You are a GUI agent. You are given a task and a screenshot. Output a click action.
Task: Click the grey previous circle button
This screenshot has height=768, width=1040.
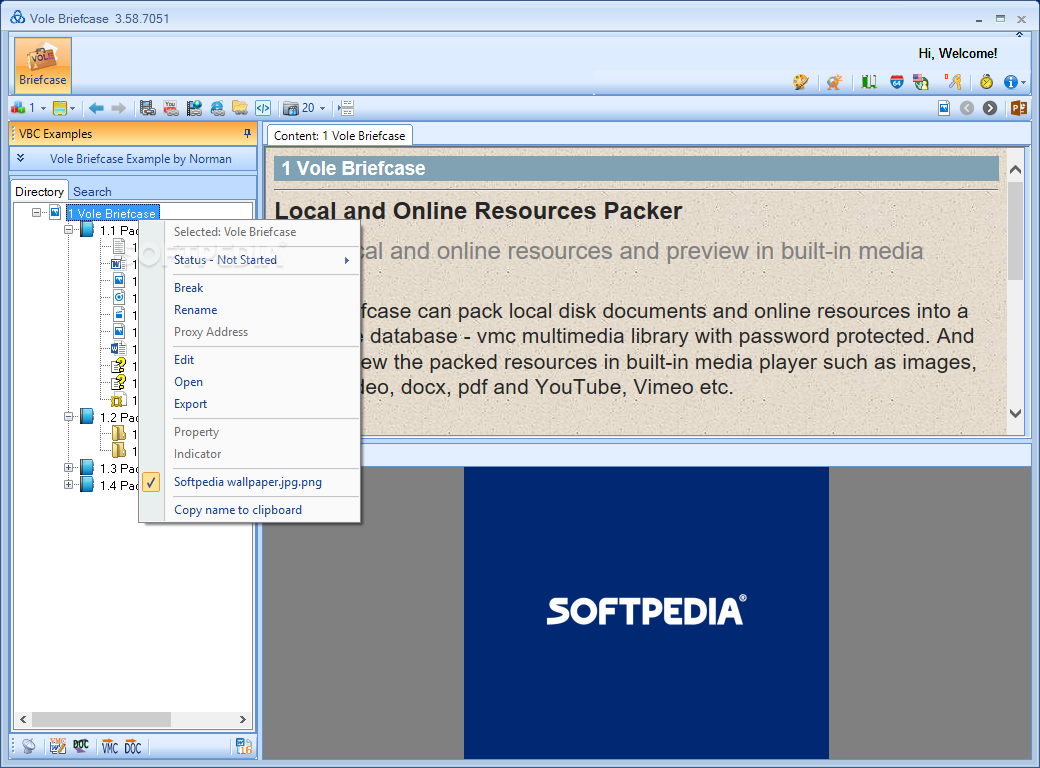(967, 108)
